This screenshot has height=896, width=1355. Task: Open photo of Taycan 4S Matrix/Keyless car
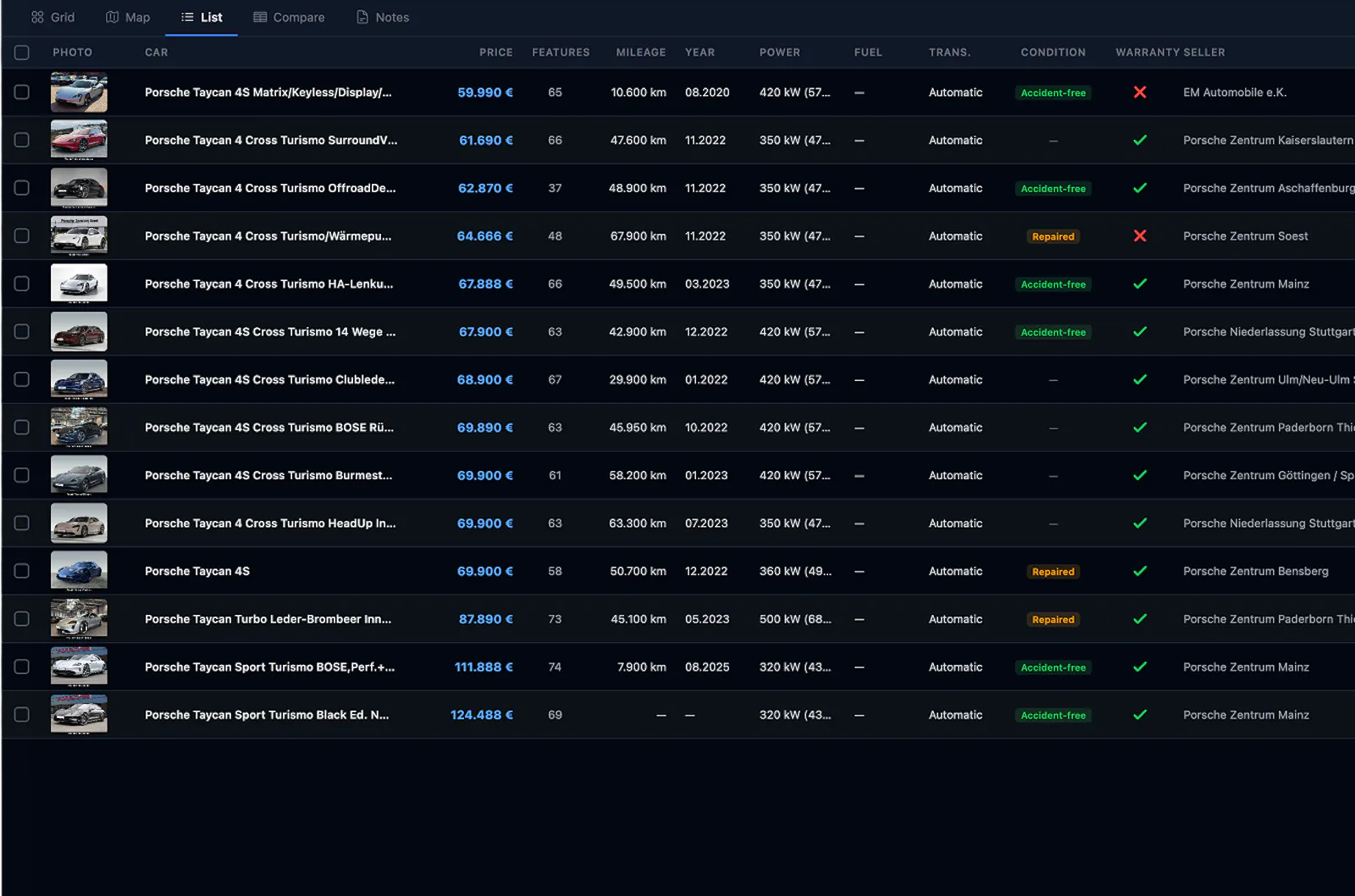(x=79, y=92)
